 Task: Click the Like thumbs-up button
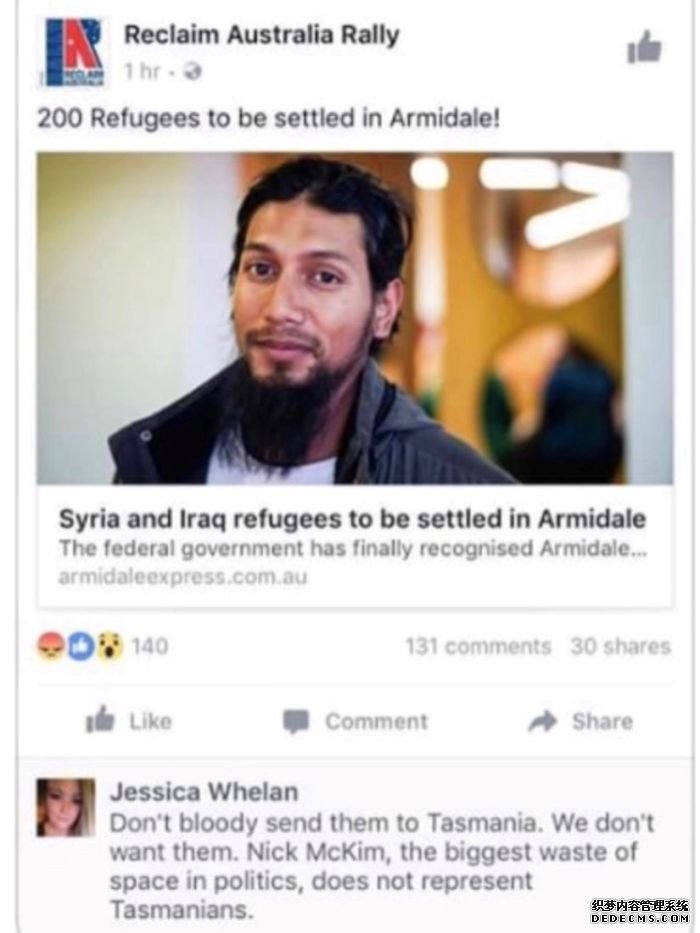(129, 721)
